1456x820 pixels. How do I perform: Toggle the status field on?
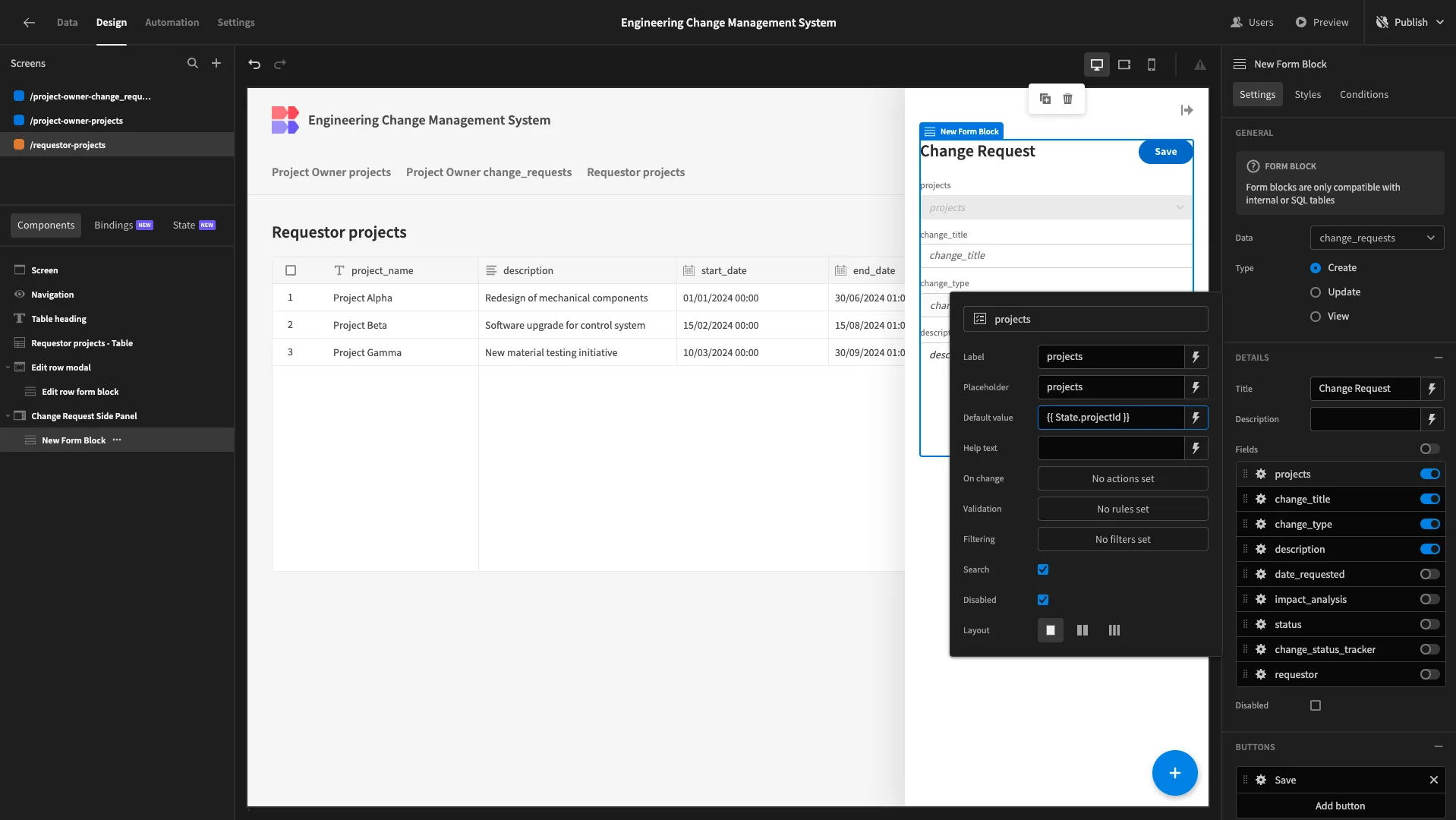pos(1430,624)
